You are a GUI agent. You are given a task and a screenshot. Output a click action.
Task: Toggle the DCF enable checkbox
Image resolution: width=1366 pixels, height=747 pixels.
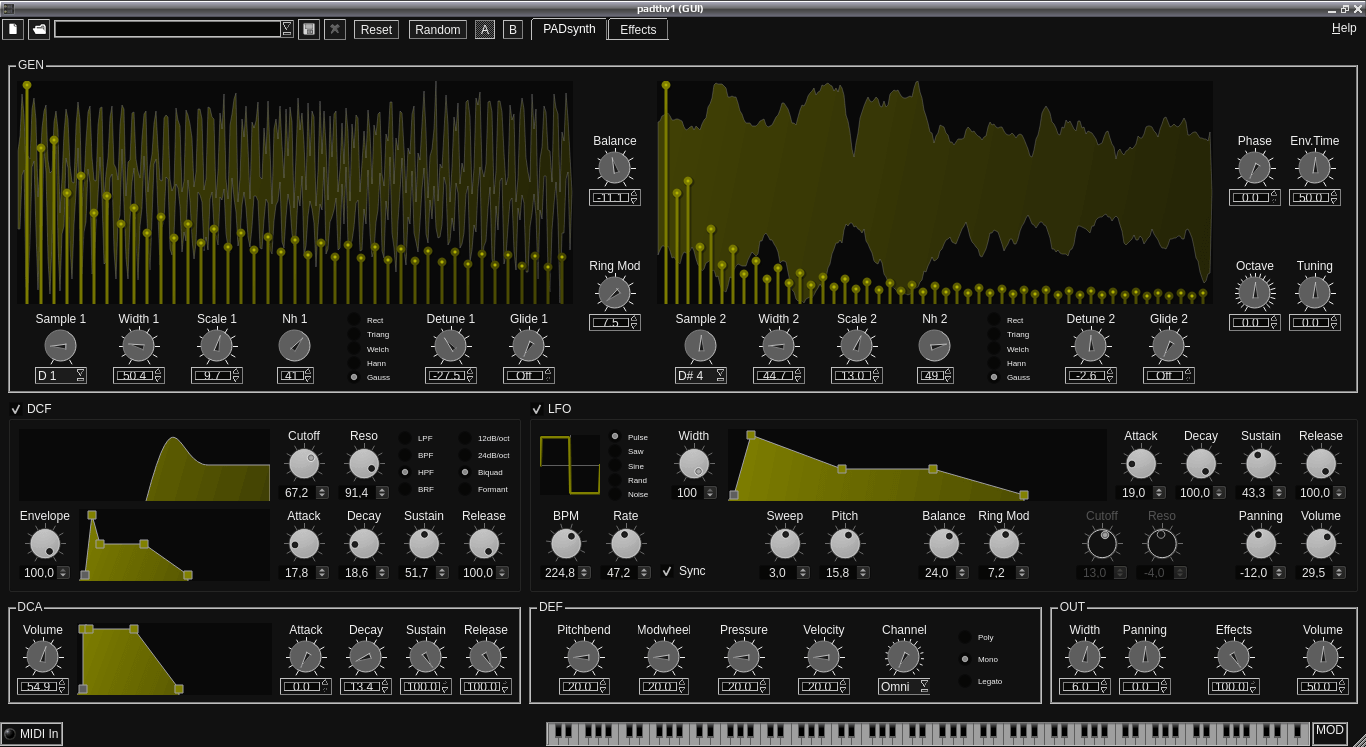point(16,409)
